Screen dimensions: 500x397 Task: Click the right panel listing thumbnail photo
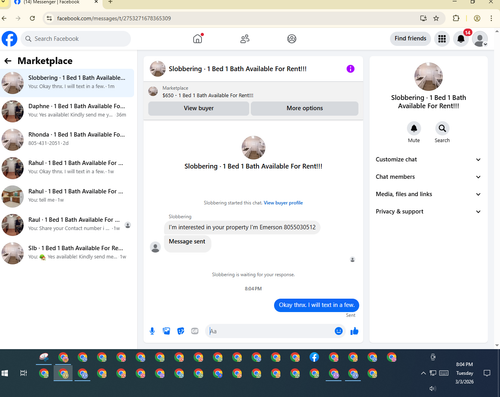pyautogui.click(x=428, y=76)
